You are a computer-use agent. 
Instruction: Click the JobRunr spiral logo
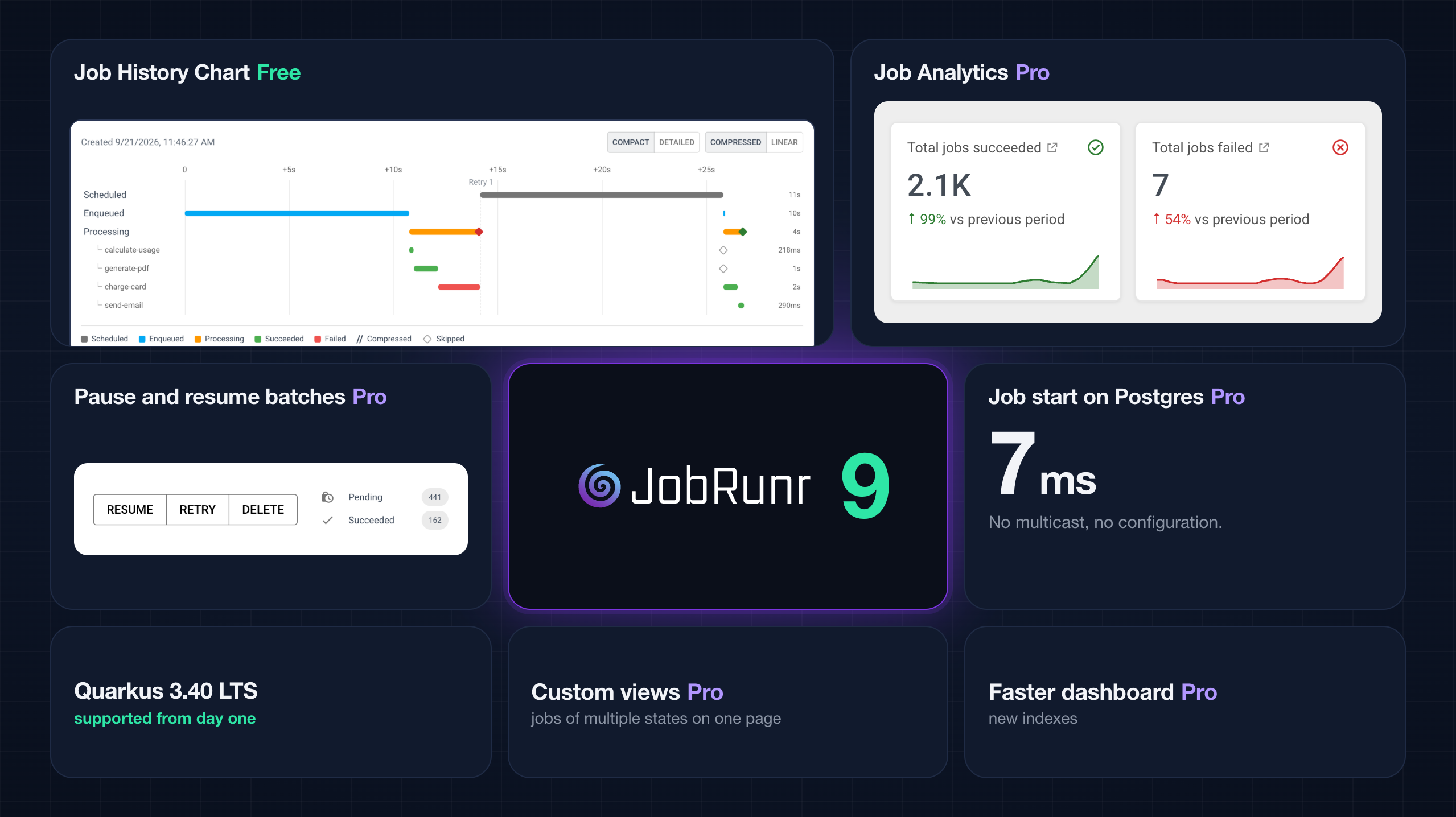coord(599,486)
